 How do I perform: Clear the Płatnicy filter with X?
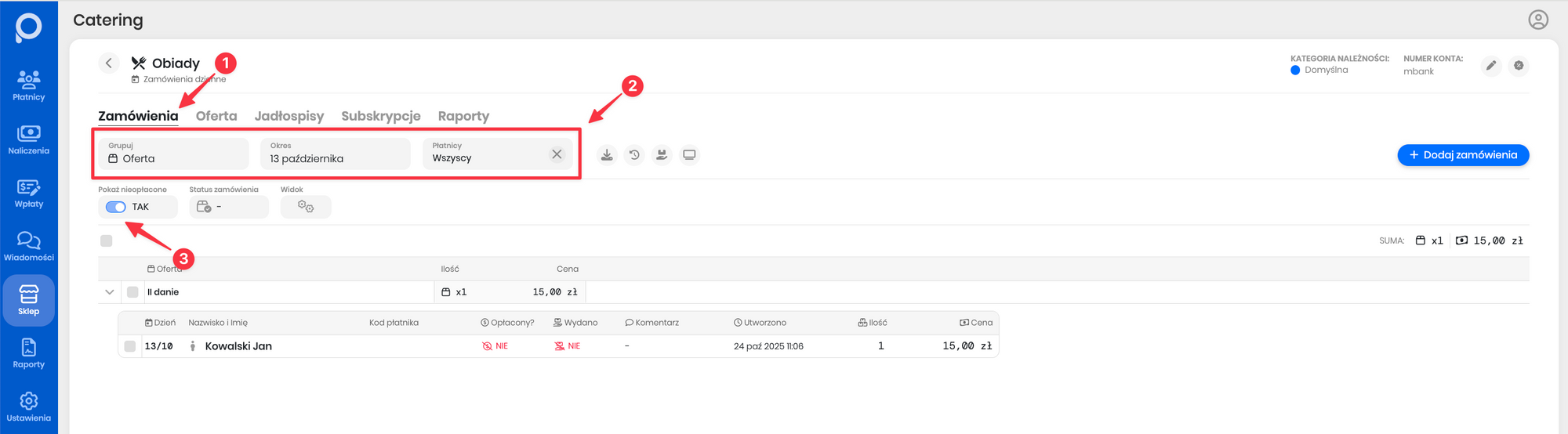[557, 154]
